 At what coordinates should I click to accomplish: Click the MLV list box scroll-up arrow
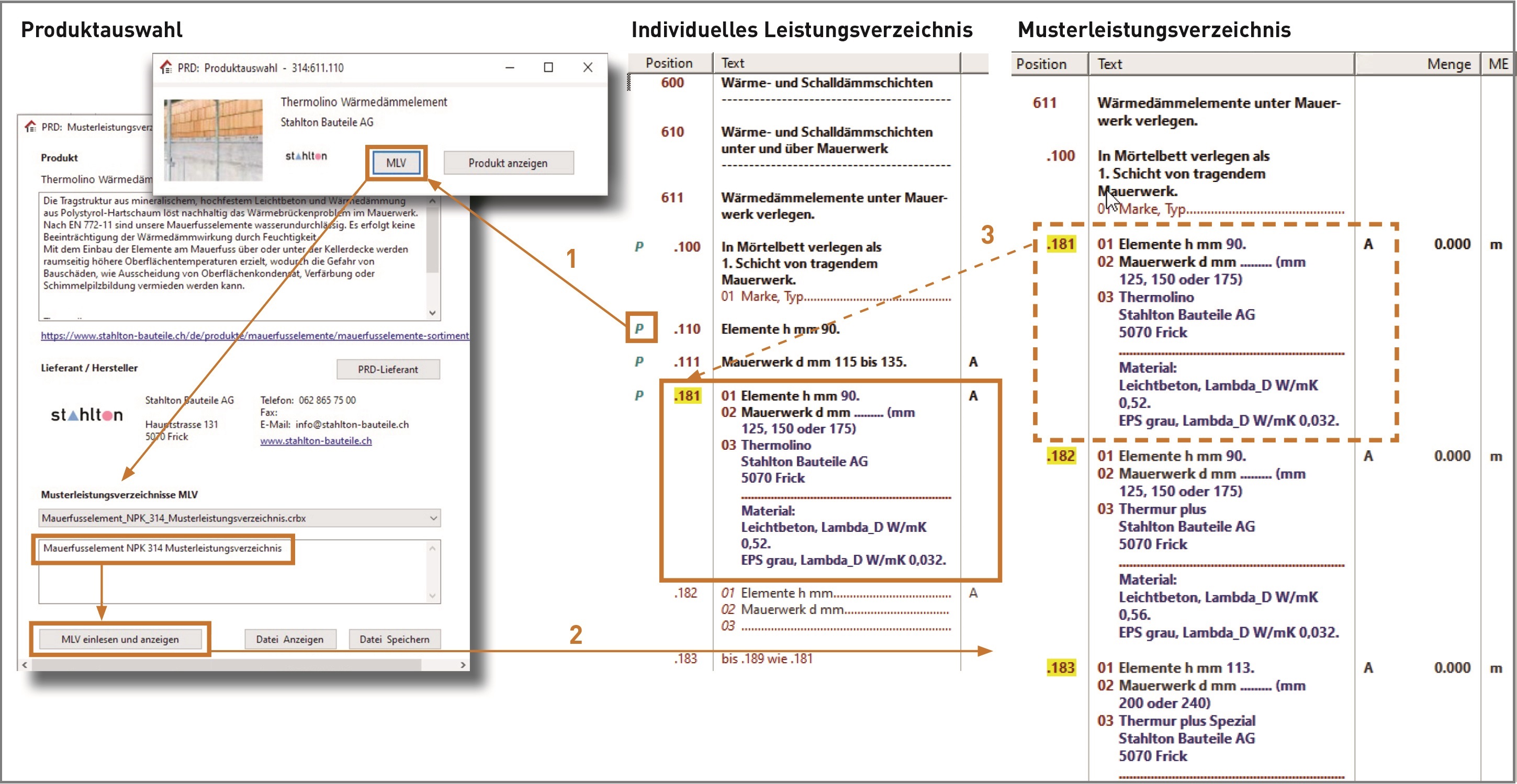point(433,548)
